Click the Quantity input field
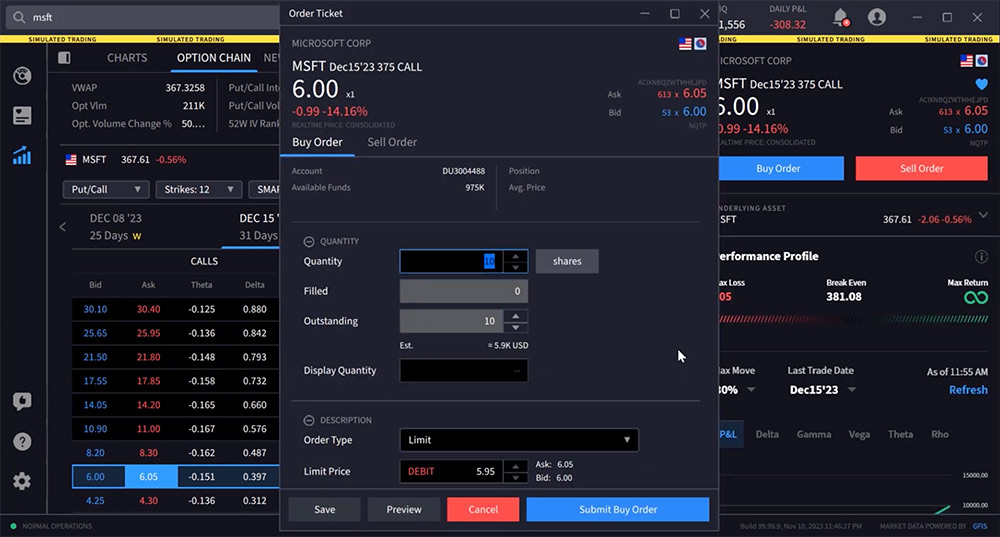Viewport: 1000px width, 537px height. pyautogui.click(x=452, y=261)
